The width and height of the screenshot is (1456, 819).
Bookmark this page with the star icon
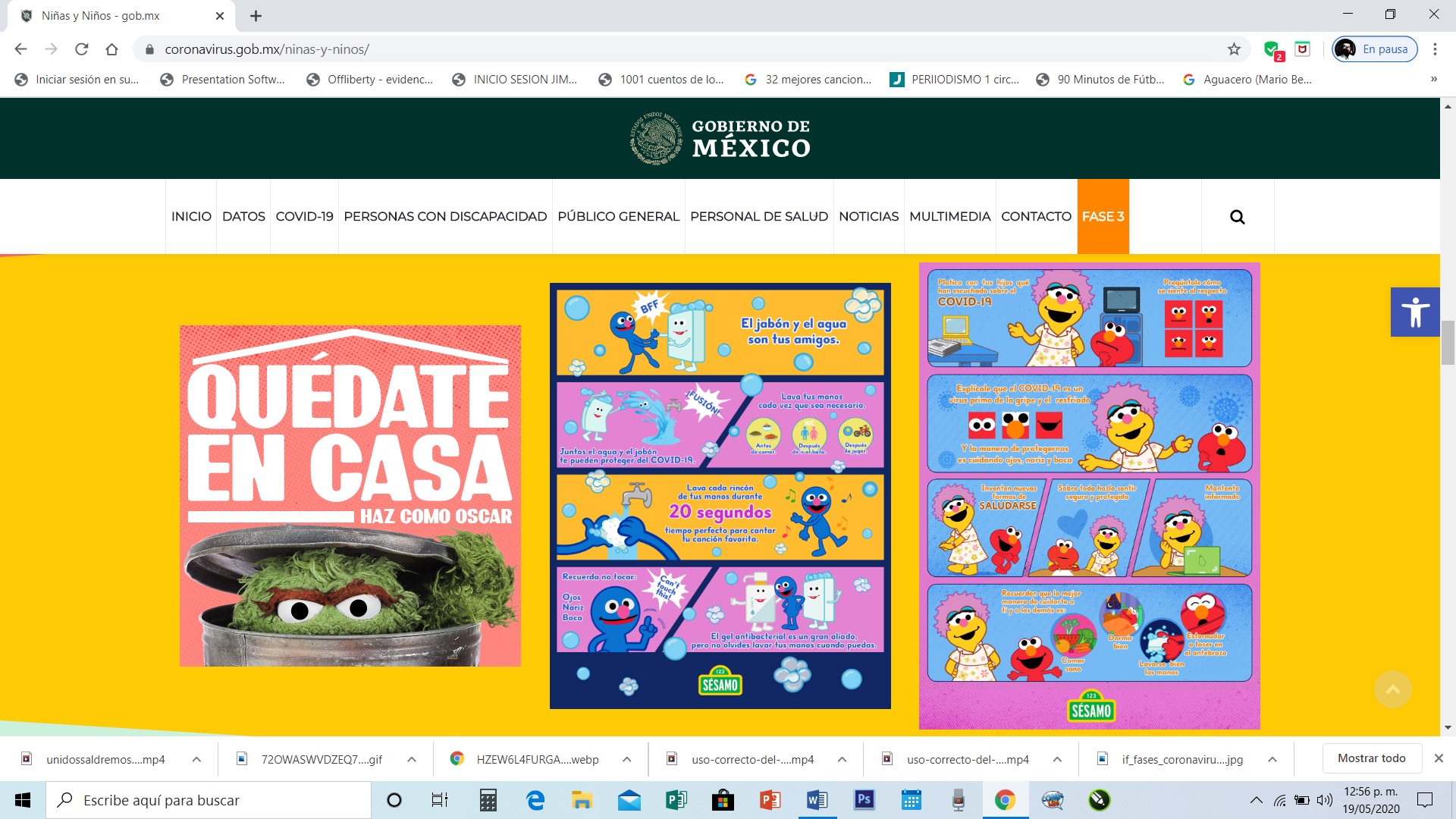coord(1234,49)
